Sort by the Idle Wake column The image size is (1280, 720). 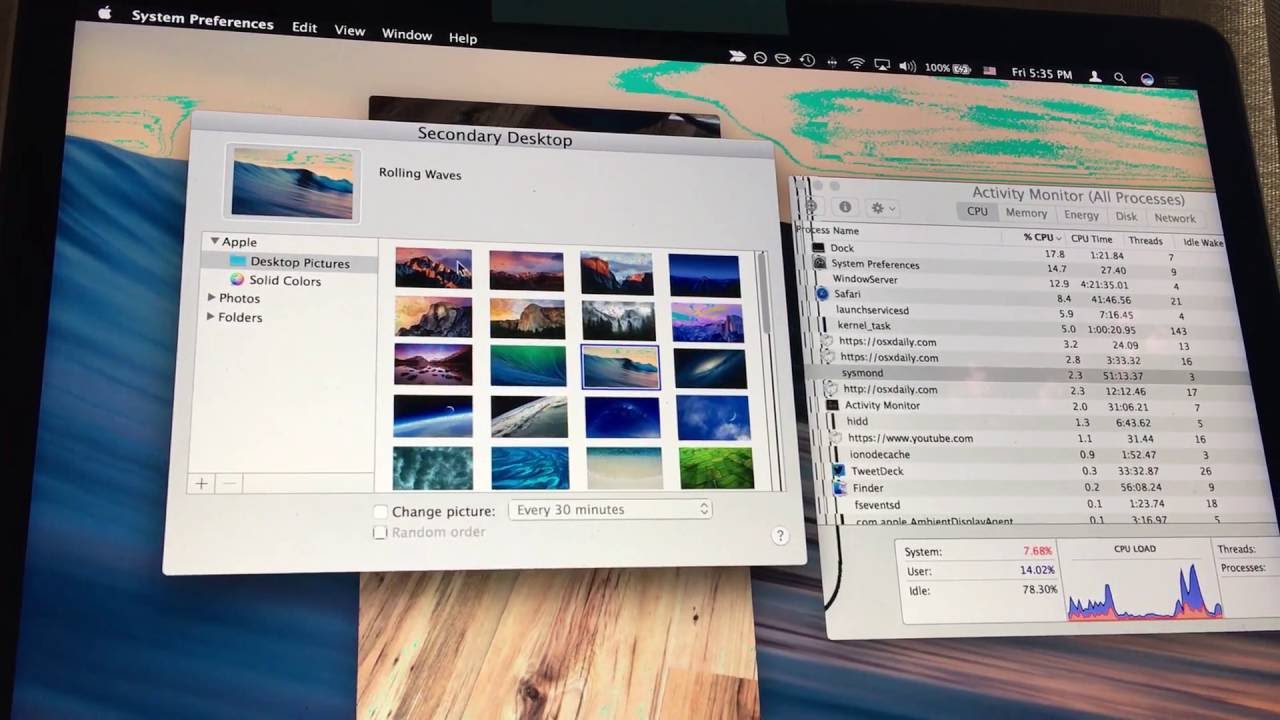click(x=1201, y=242)
